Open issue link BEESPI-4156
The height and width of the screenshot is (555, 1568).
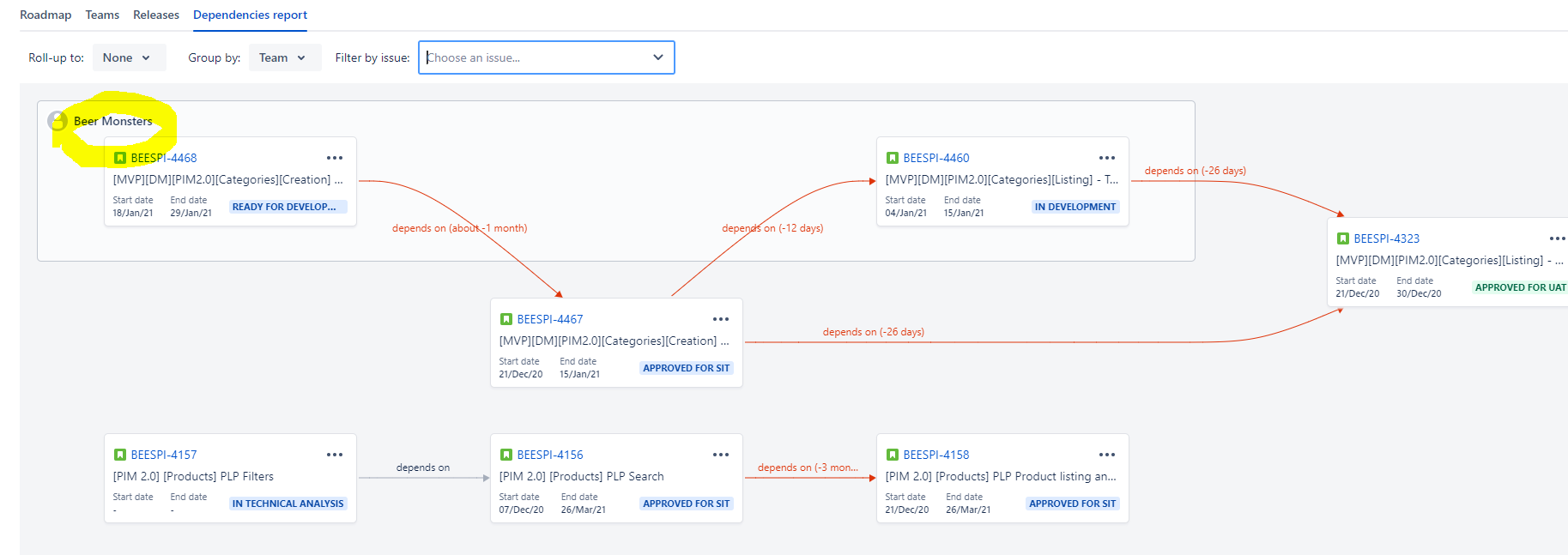550,455
